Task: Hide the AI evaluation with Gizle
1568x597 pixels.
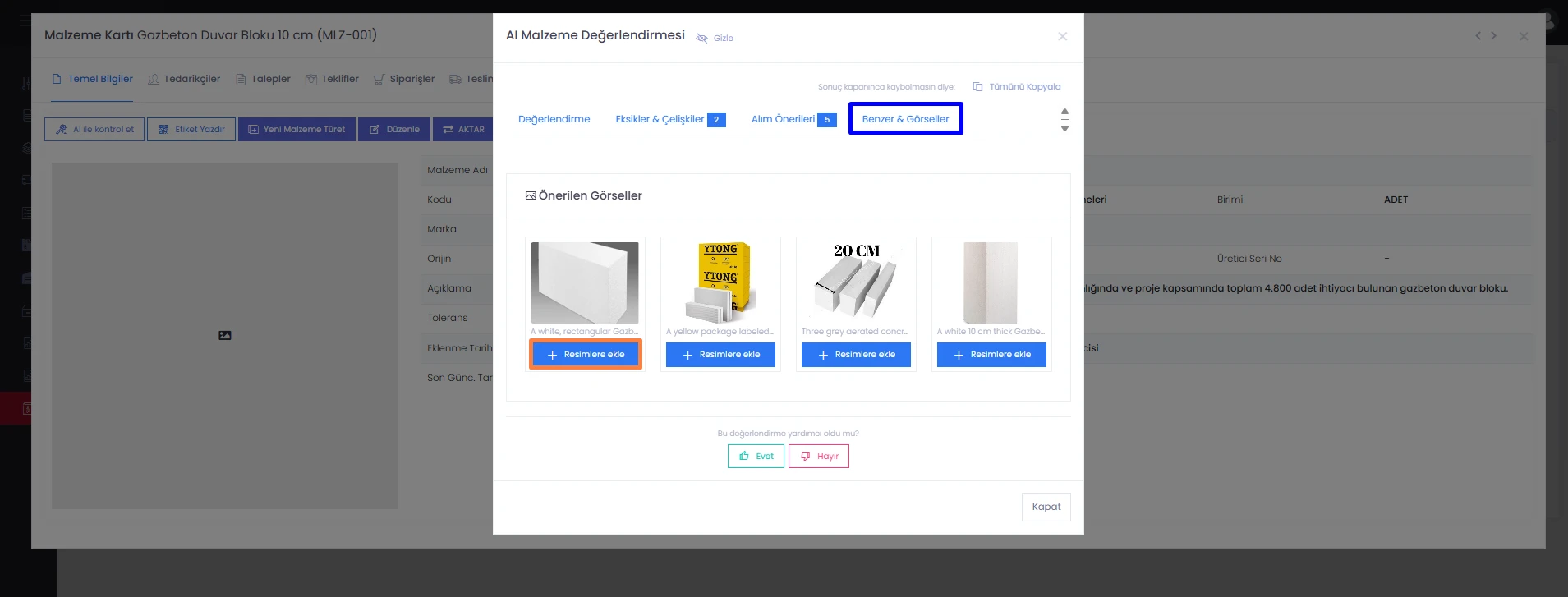Action: (715, 38)
